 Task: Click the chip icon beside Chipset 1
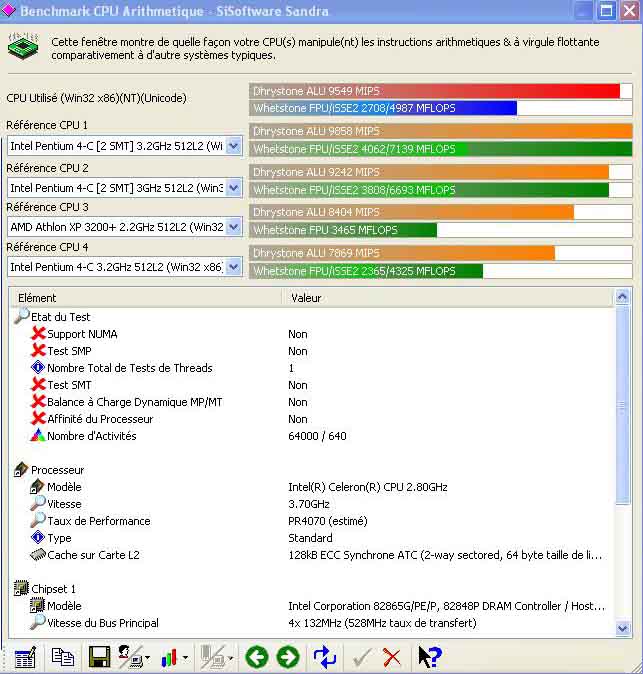tap(21, 588)
